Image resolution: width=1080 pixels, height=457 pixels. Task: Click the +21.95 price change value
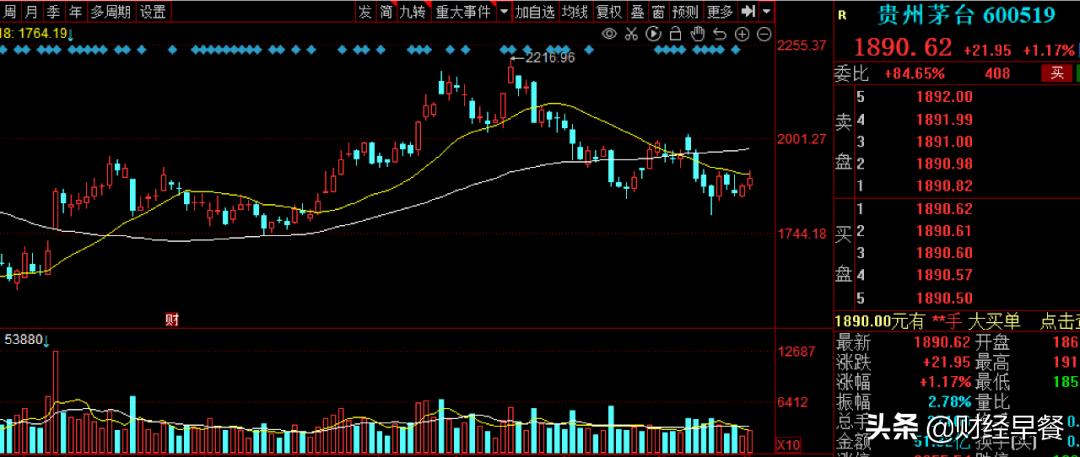point(987,50)
